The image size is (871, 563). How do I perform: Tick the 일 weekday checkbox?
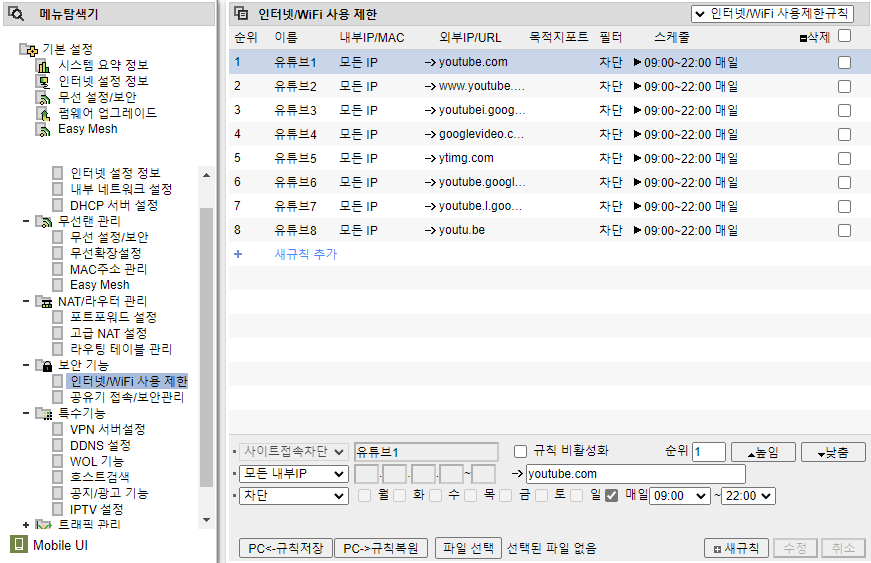(577, 495)
